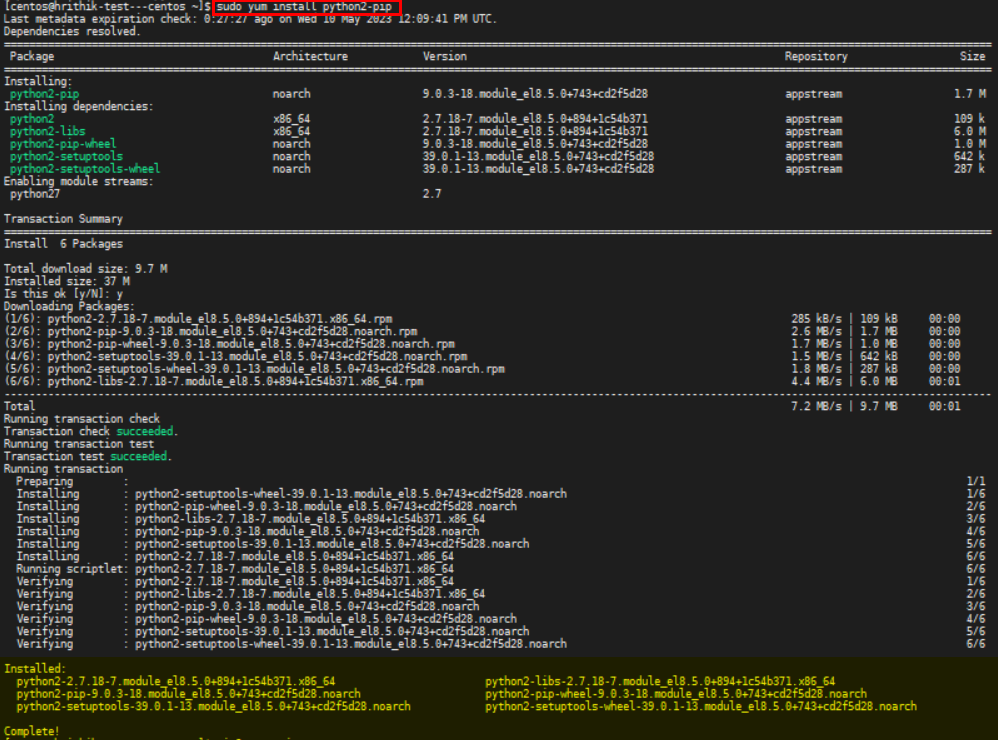Screen dimensions: 998x740
Task: Click the 'Running transaction test' line
Action: (79, 444)
